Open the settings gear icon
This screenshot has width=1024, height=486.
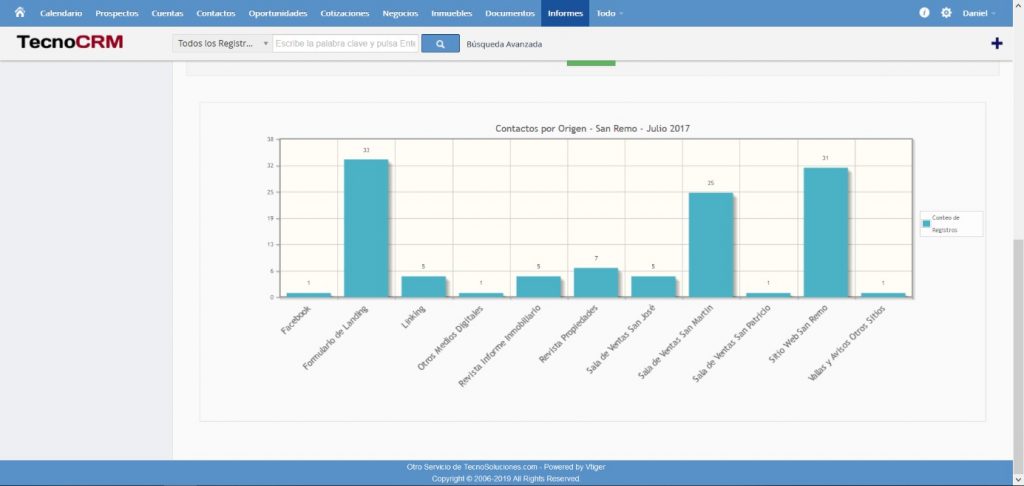(x=946, y=13)
